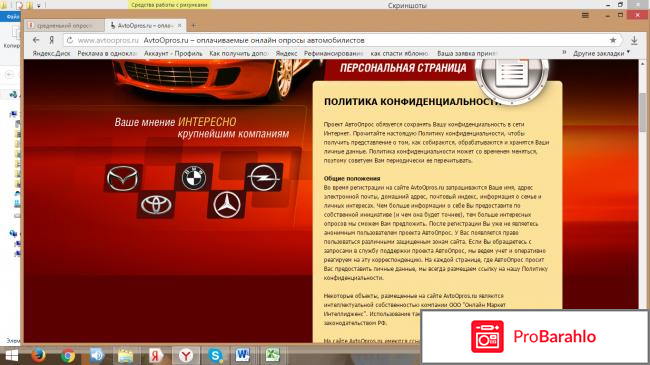650x365 pixels.
Task: Select the Средства работы с рисунками ribbon tab
Action: [169, 5]
